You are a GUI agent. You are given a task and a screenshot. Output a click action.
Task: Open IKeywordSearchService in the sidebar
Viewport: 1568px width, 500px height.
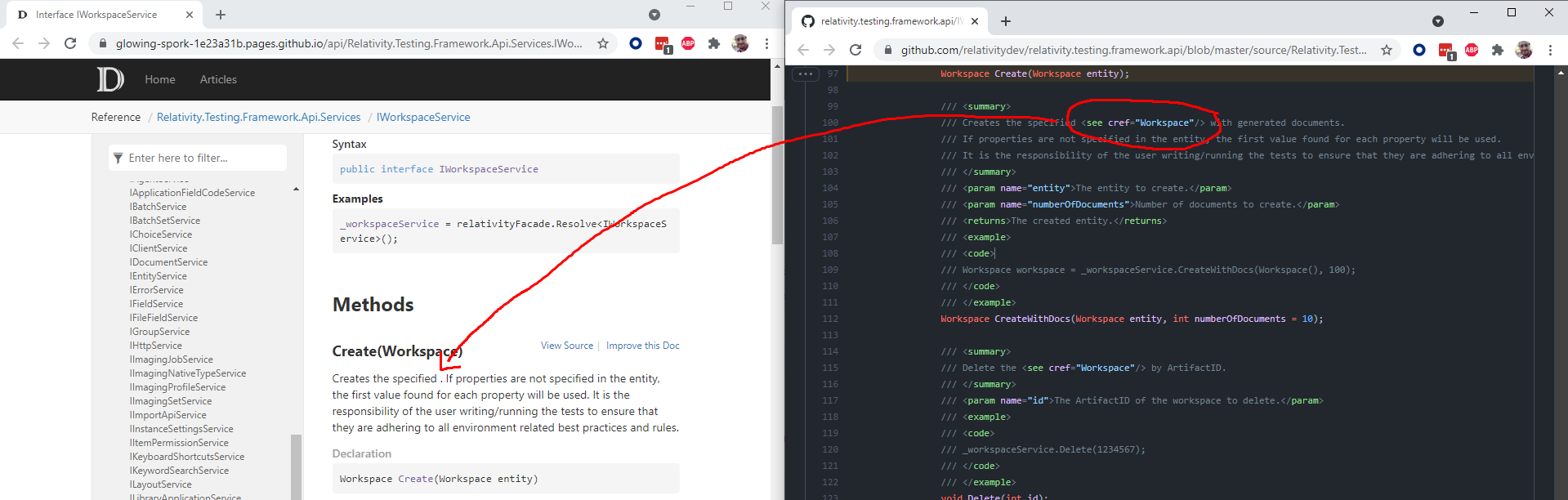(179, 471)
